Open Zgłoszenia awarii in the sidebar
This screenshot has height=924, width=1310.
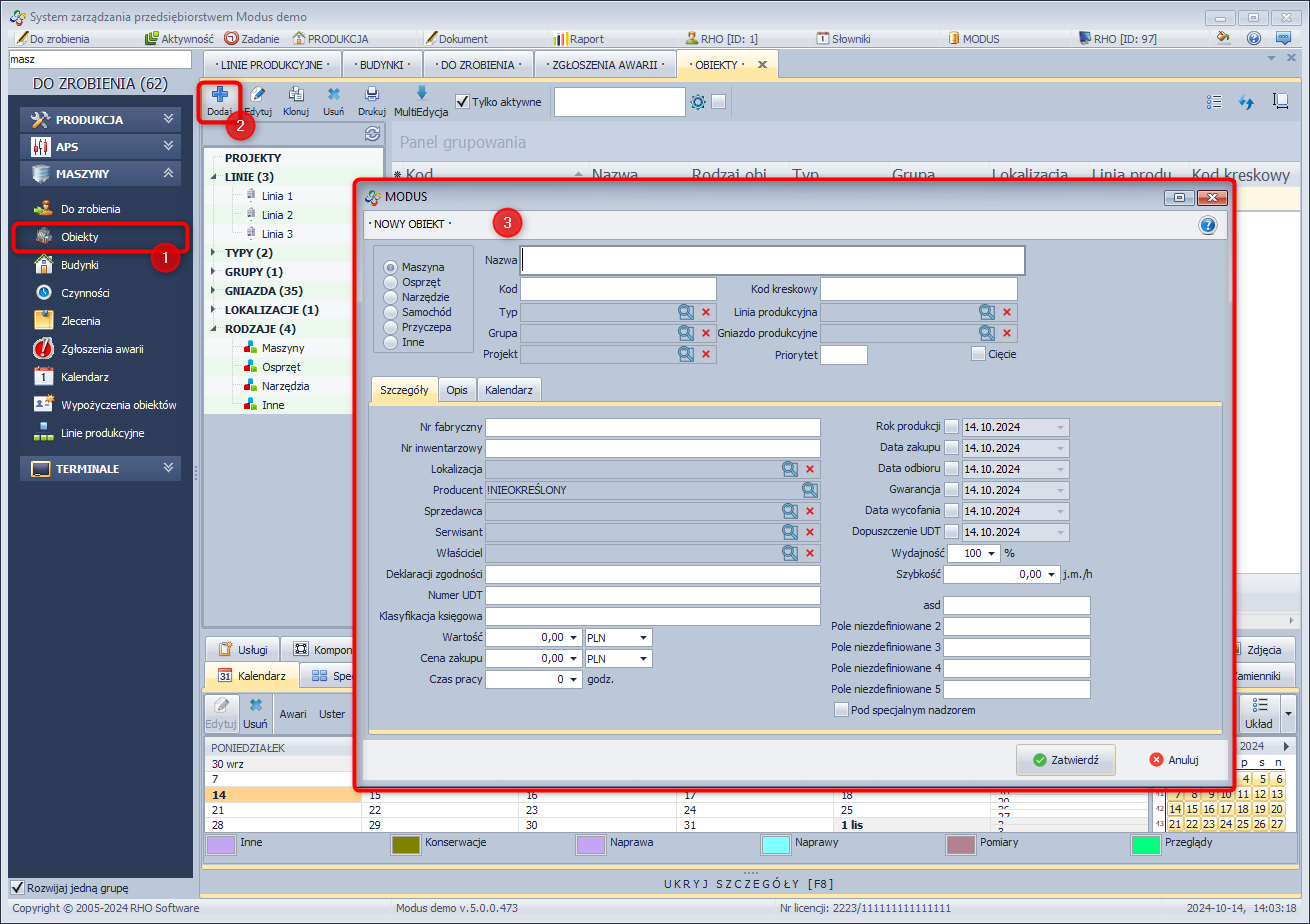point(101,349)
